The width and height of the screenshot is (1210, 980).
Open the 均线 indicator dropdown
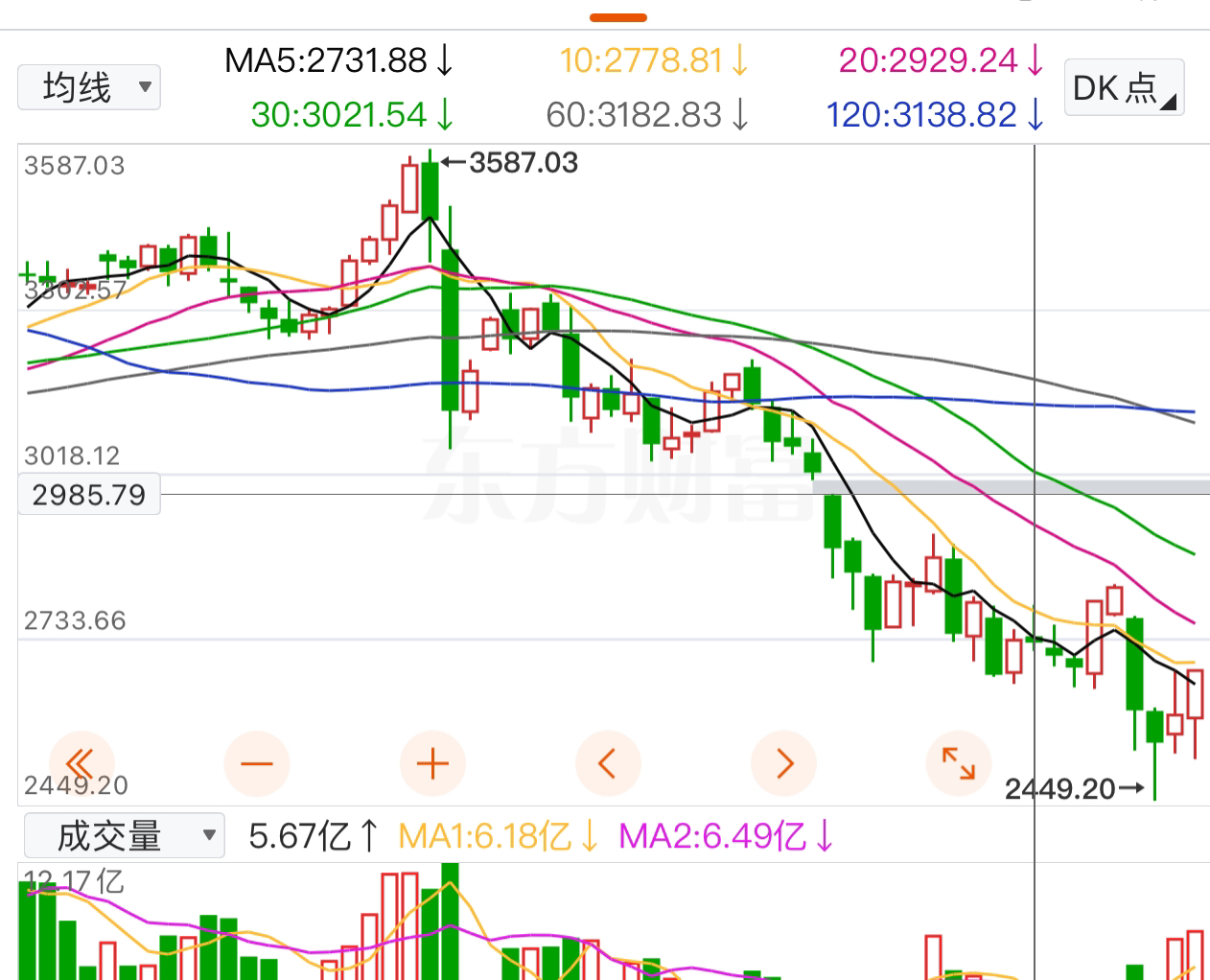(x=89, y=87)
